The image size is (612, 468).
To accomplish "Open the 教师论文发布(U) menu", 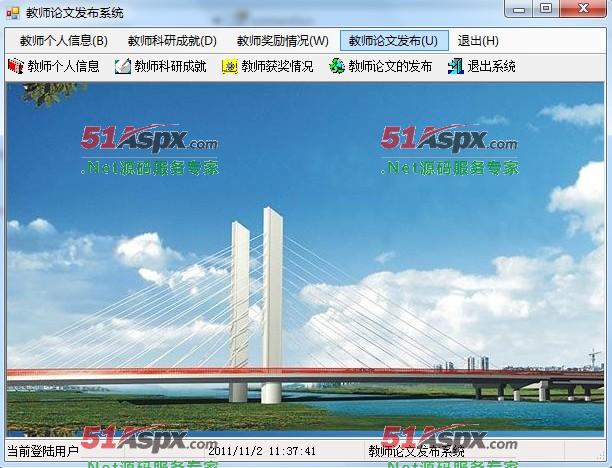I will pos(394,41).
